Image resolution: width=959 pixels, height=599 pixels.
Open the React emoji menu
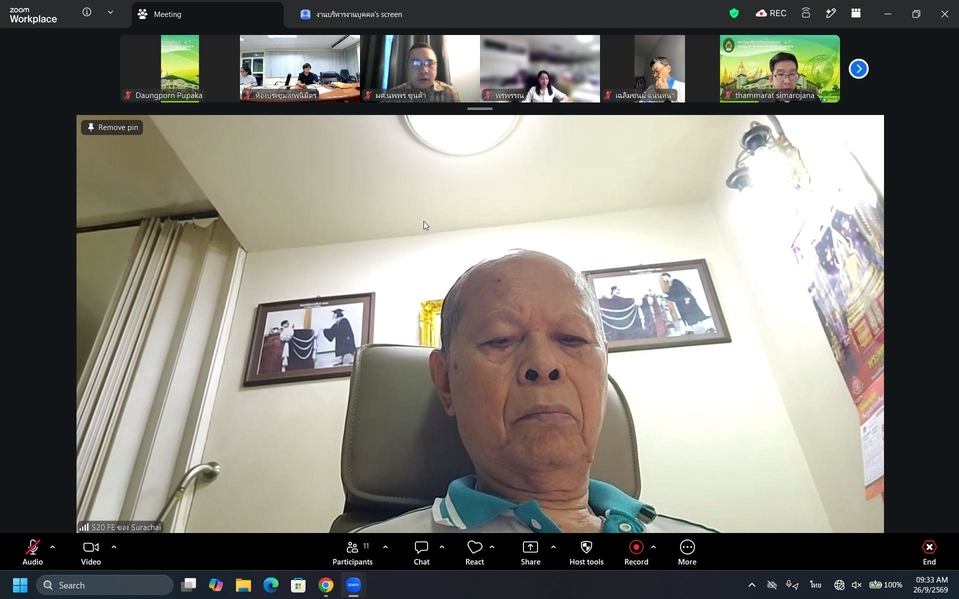(x=475, y=552)
